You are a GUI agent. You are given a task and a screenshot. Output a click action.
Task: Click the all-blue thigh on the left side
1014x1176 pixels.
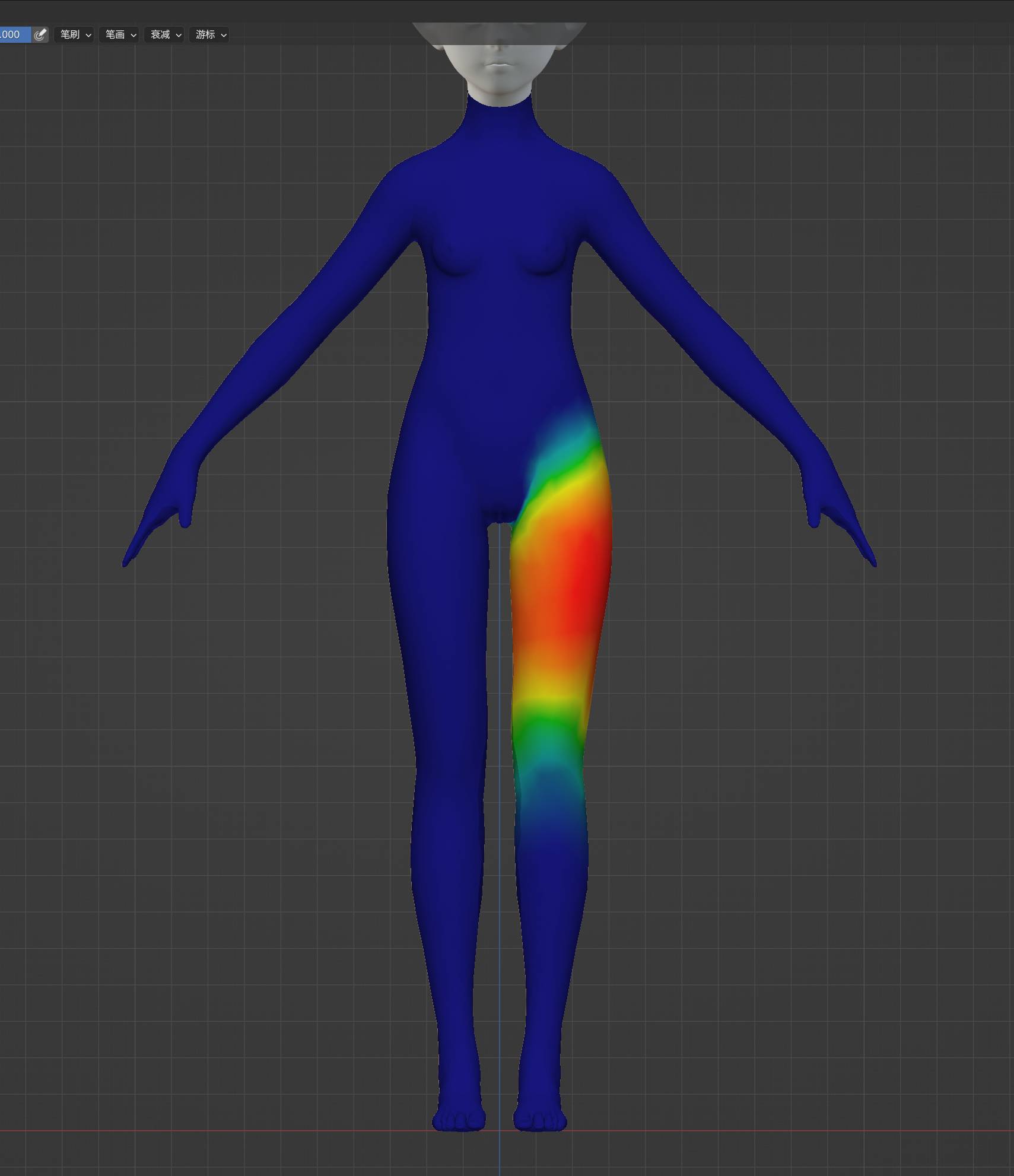click(439, 593)
